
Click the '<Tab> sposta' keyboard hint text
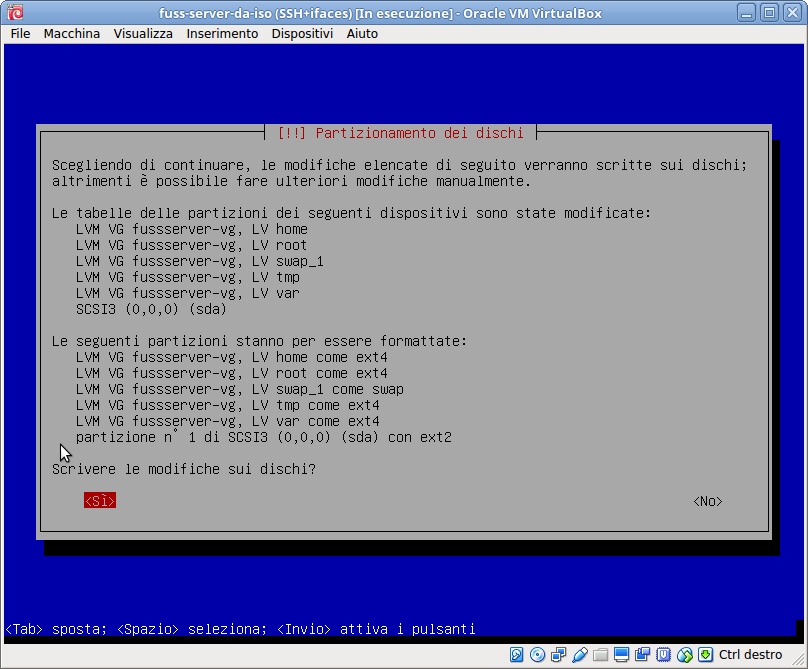tap(56, 629)
